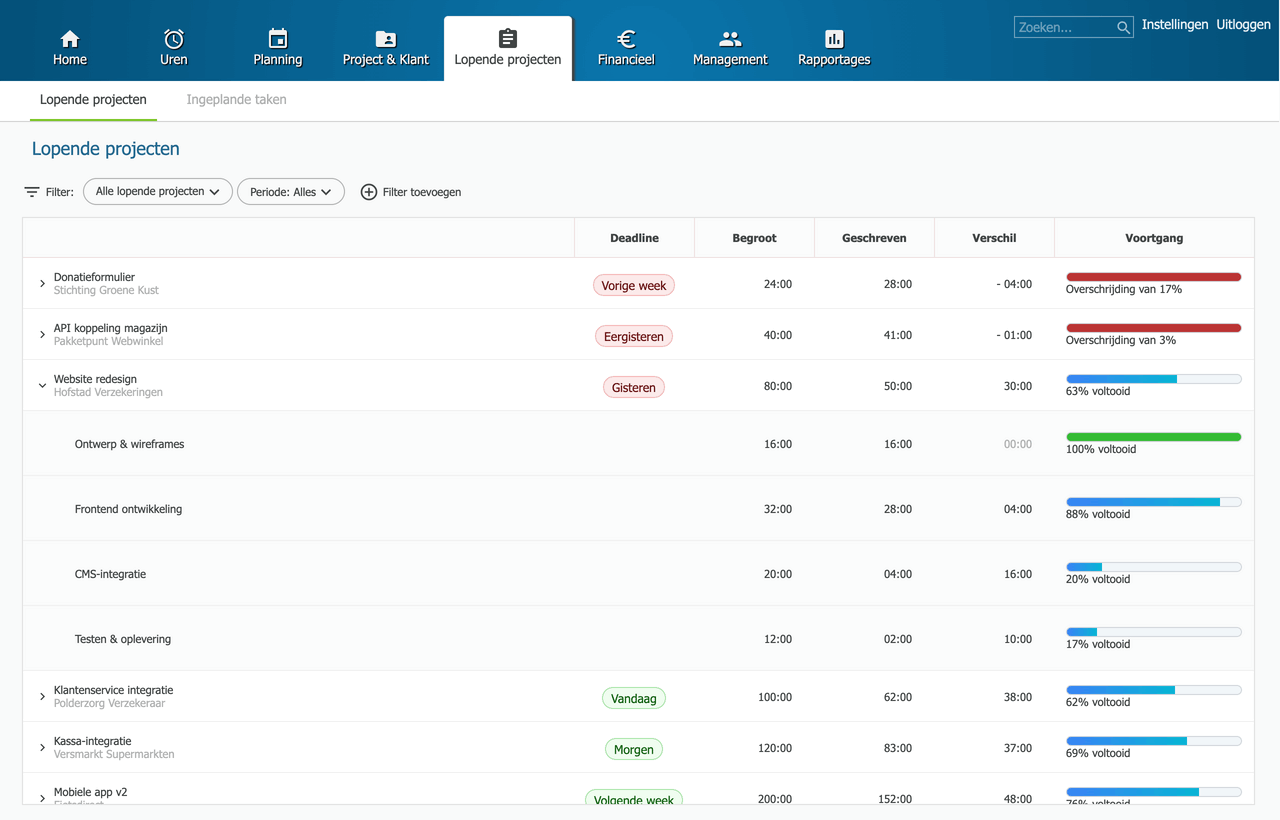
Task: Open Financieel via the euro icon
Action: point(626,39)
